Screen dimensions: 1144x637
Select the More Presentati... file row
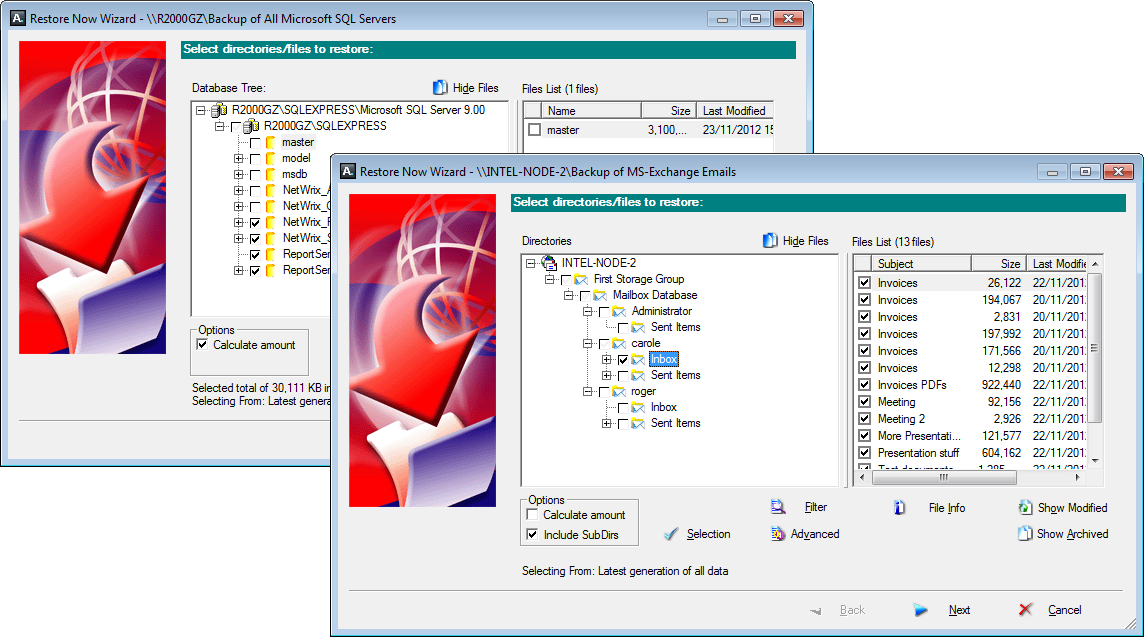[970, 436]
